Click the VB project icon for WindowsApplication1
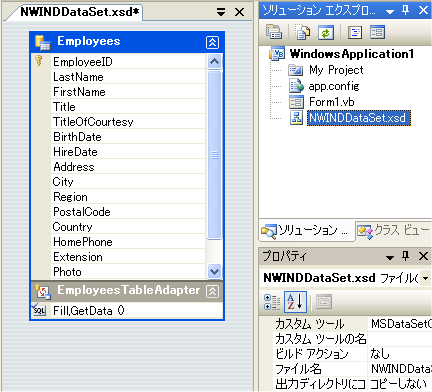 pos(277,53)
